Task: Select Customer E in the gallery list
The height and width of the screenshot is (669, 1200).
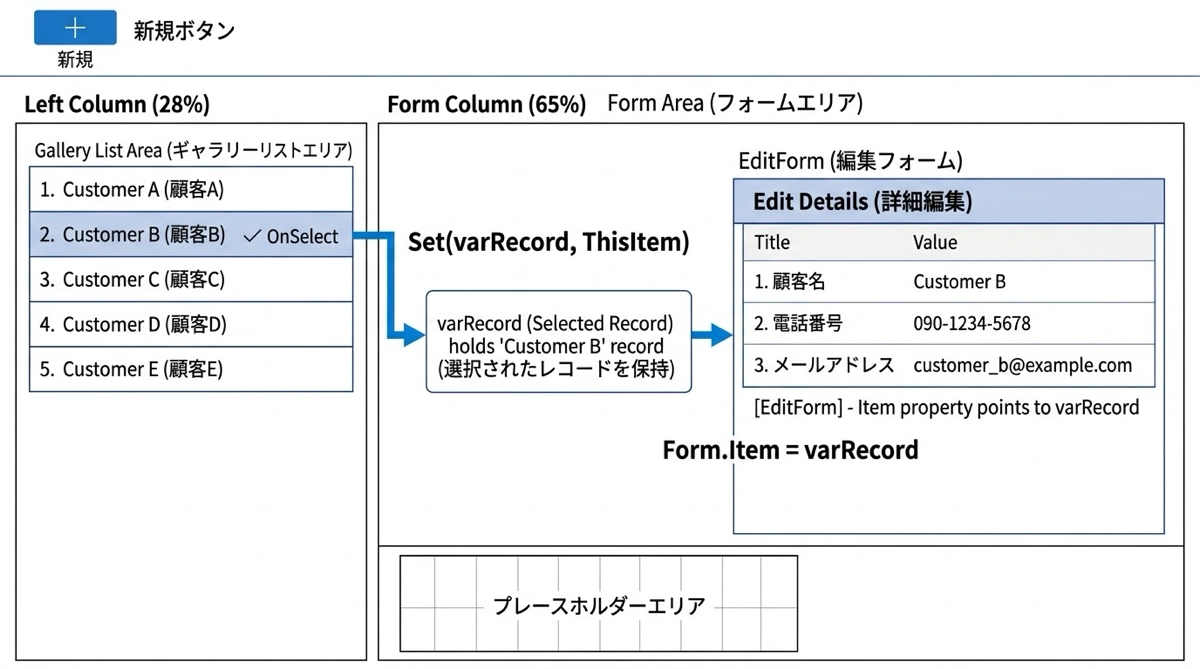Action: pos(191,370)
